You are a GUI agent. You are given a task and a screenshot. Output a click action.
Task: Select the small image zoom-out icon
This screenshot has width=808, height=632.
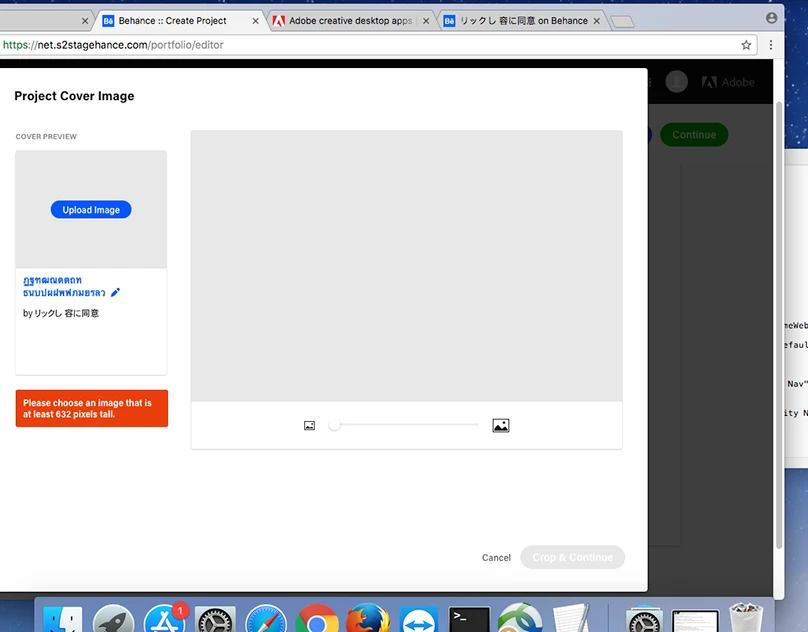tap(310, 424)
